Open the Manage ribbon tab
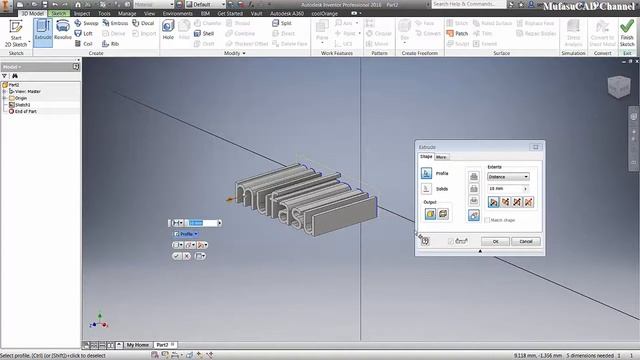Viewport: 640px width, 360px height. tap(127, 13)
